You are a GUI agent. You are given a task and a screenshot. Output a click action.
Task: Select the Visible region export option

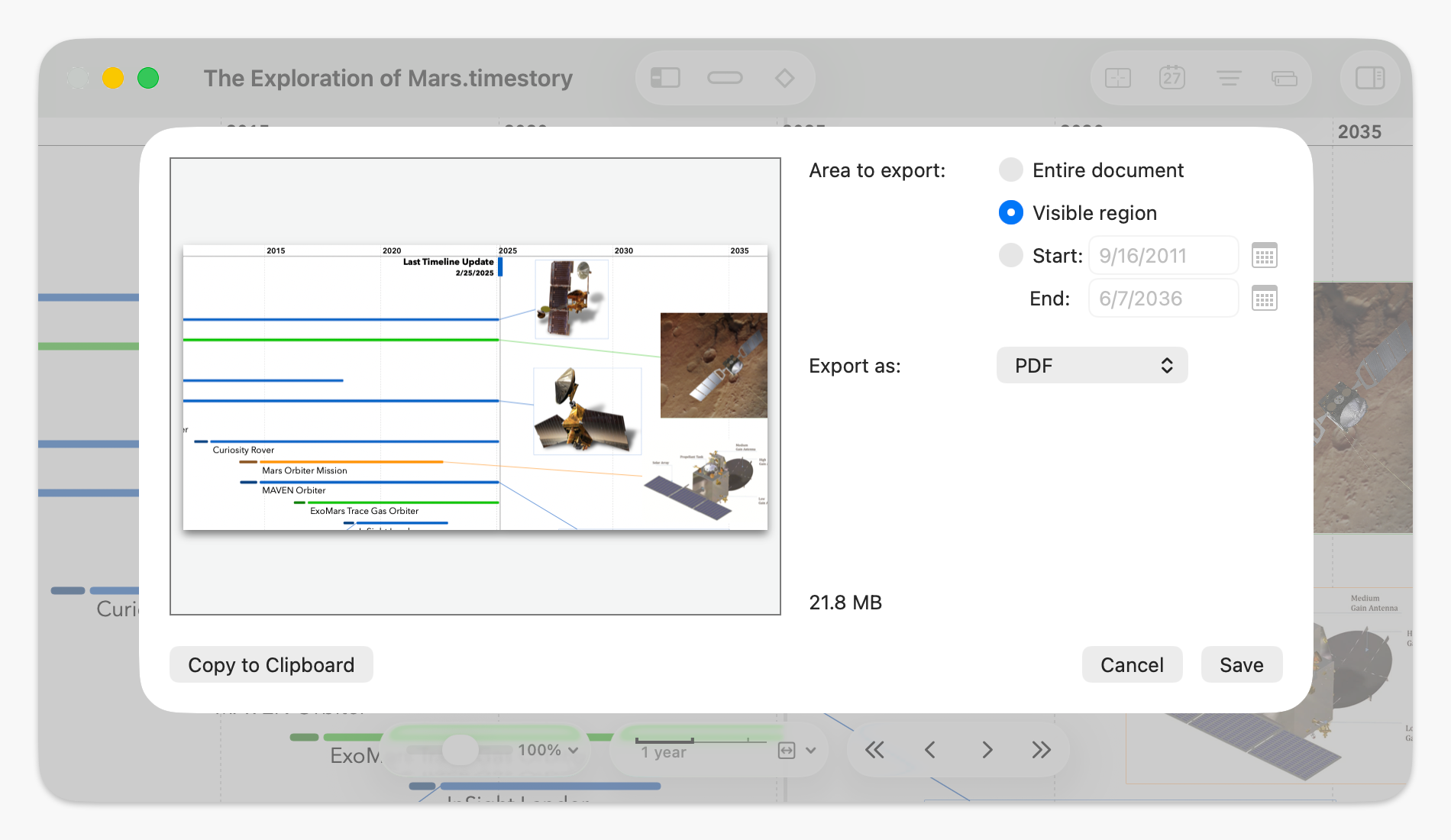coord(1010,212)
